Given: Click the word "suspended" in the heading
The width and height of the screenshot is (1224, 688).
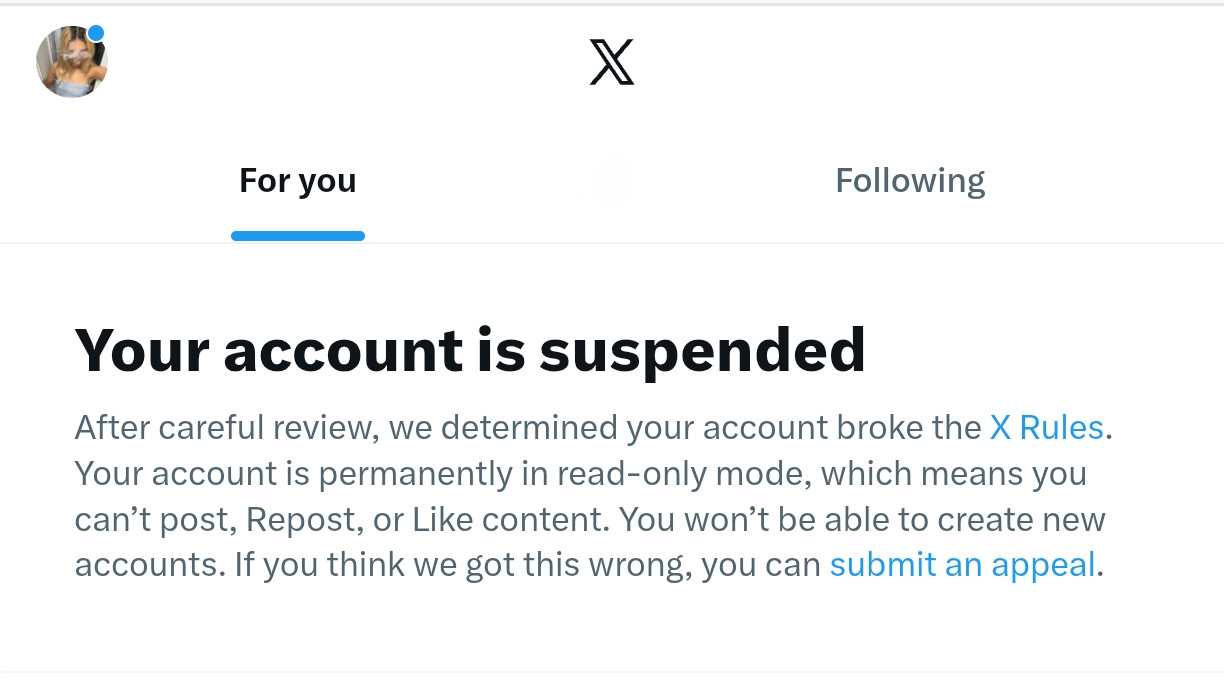Looking at the screenshot, I should click(x=702, y=350).
